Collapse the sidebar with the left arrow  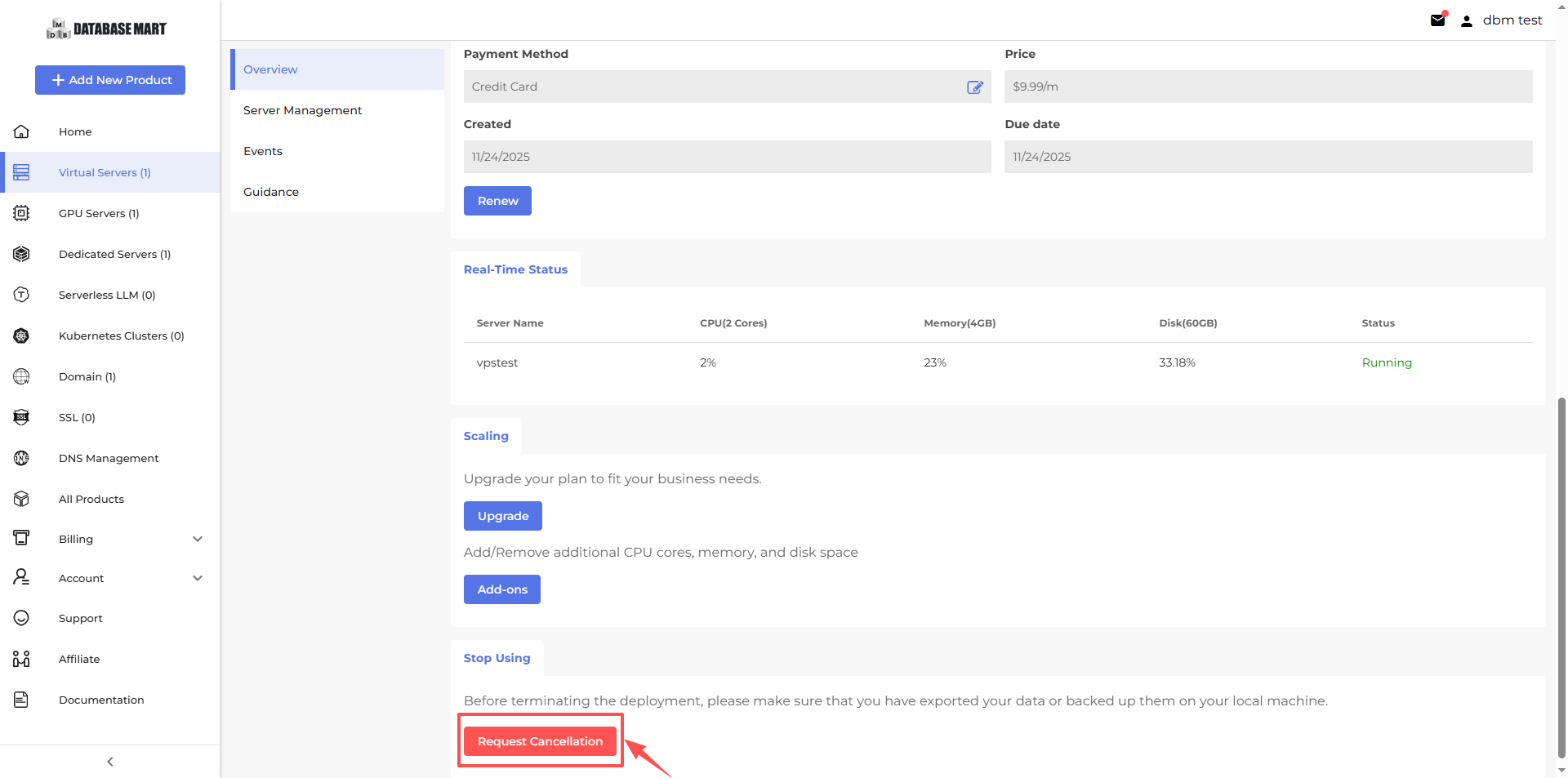pyautogui.click(x=110, y=762)
